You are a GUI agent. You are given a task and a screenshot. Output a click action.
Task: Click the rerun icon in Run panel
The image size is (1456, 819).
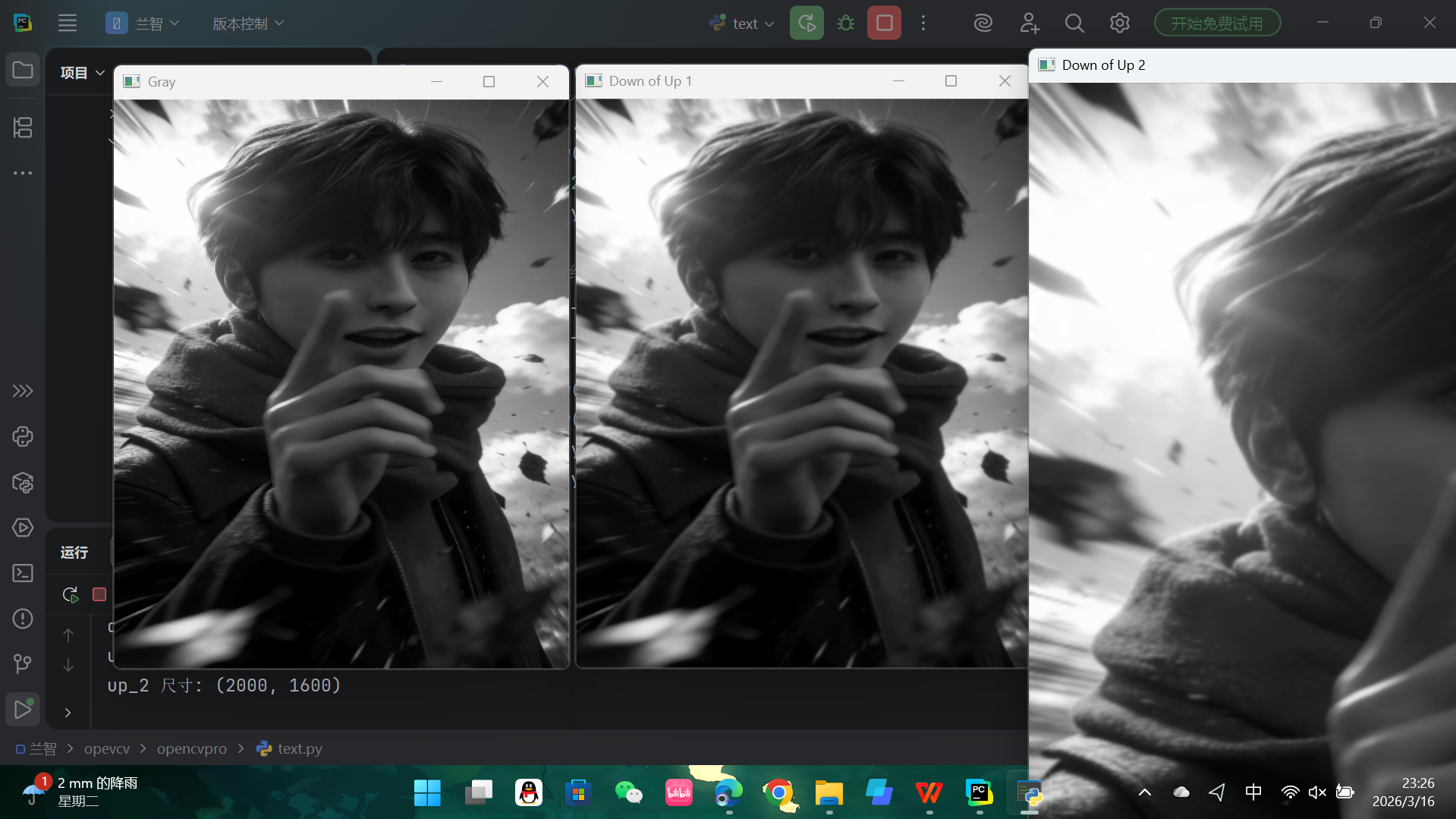coord(71,594)
